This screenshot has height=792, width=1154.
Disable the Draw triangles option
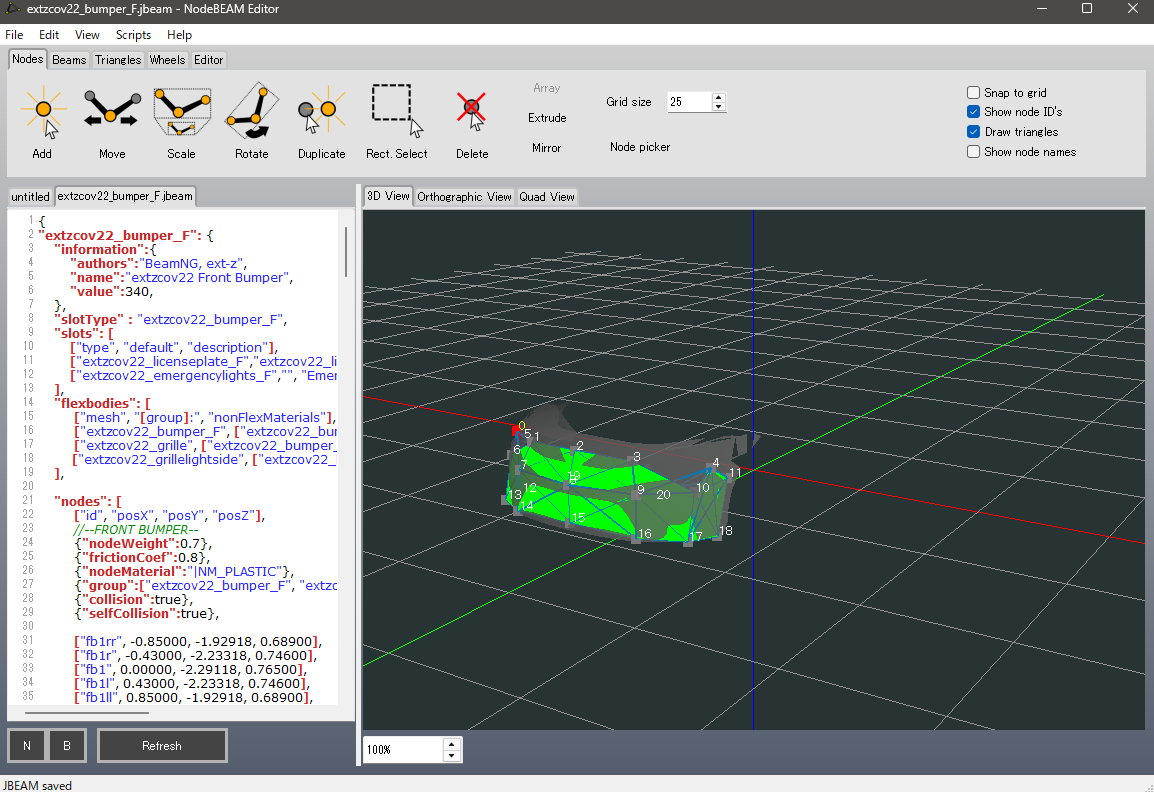click(x=974, y=132)
